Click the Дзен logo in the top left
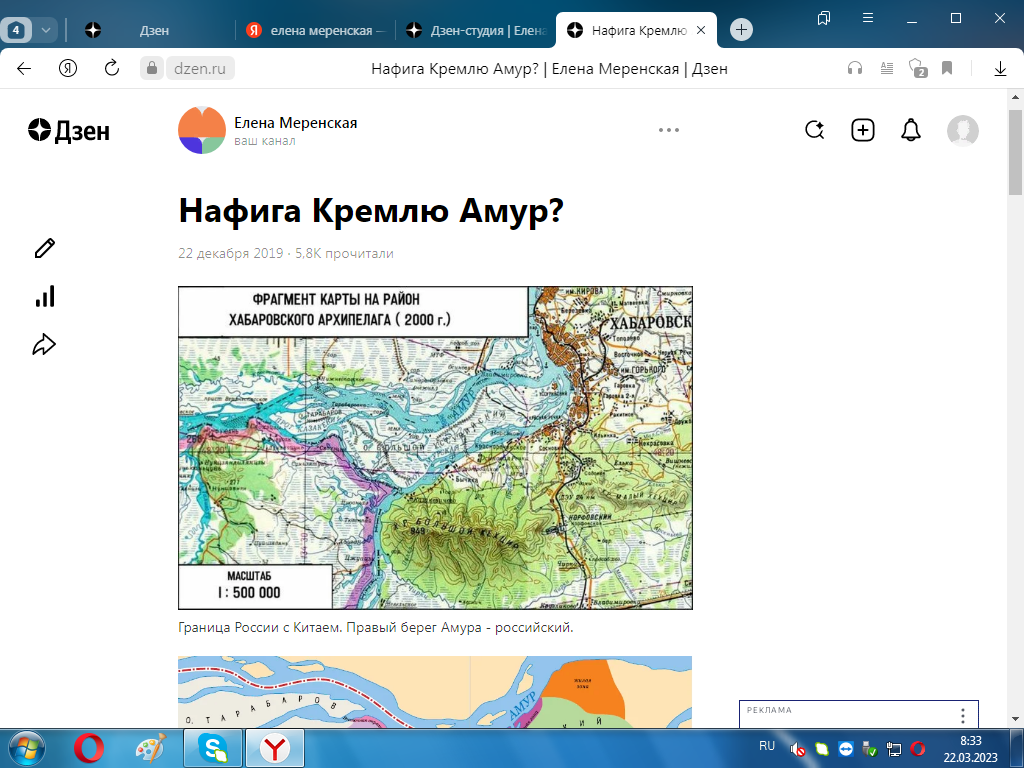Screen dimensions: 1024x768 pyautogui.click(x=67, y=130)
